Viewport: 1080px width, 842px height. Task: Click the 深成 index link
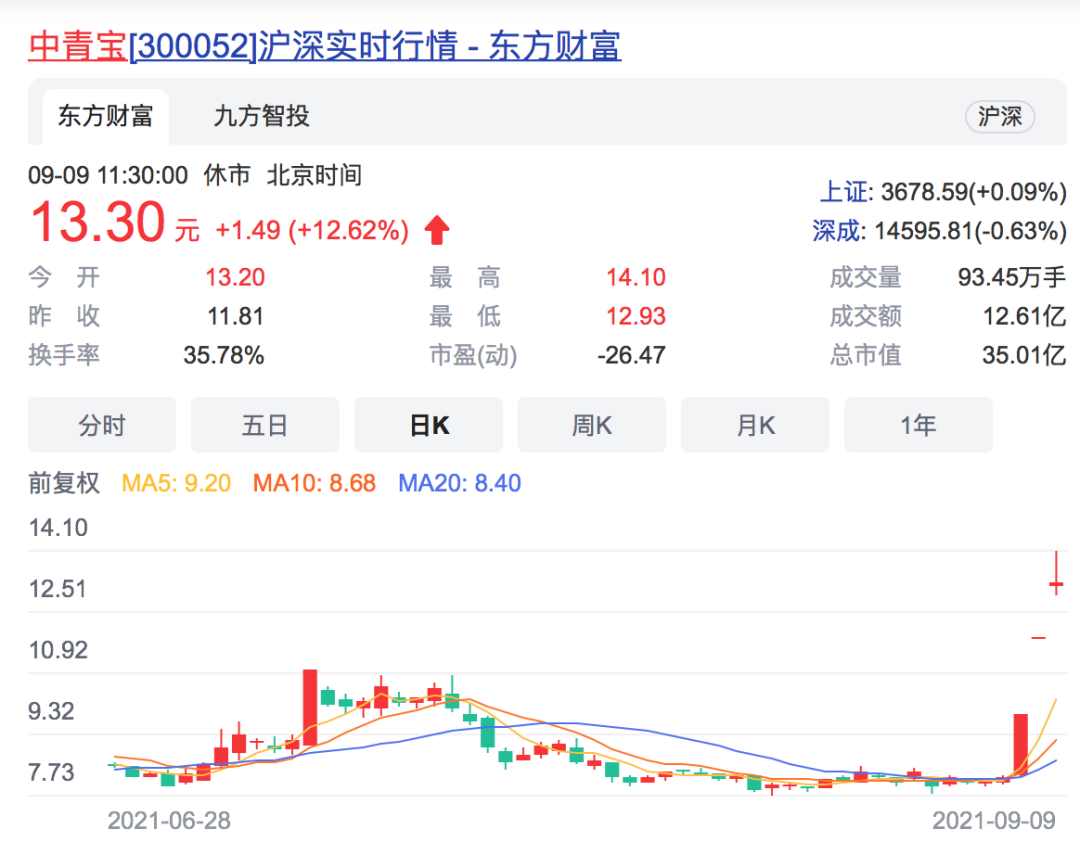click(837, 231)
